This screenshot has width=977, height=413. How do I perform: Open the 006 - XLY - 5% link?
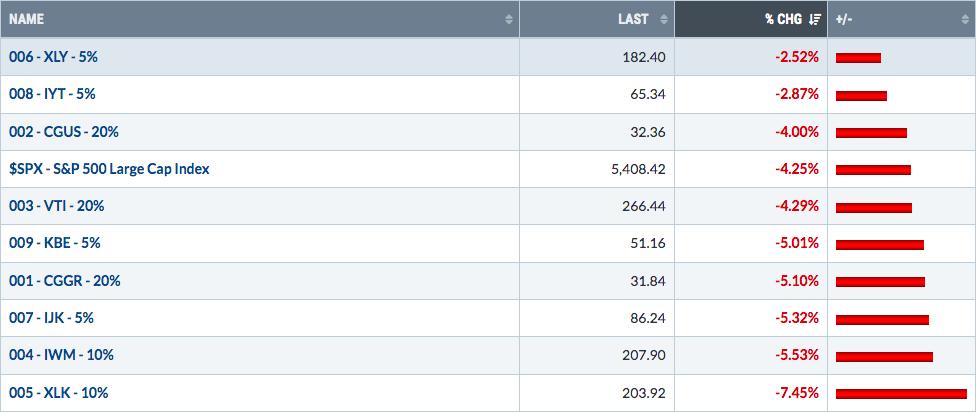(x=53, y=57)
